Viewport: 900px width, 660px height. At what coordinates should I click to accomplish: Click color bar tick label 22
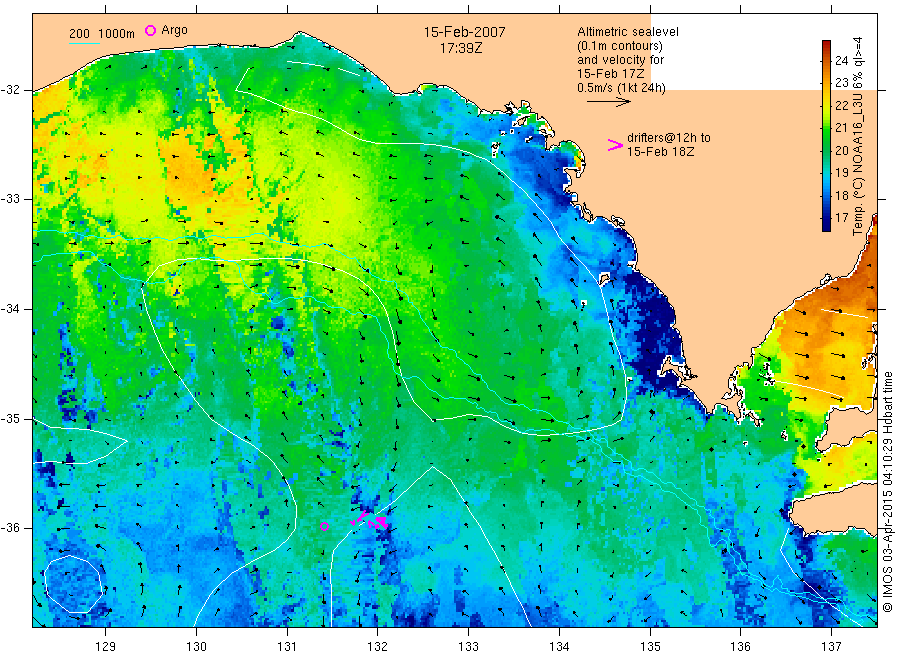point(841,106)
